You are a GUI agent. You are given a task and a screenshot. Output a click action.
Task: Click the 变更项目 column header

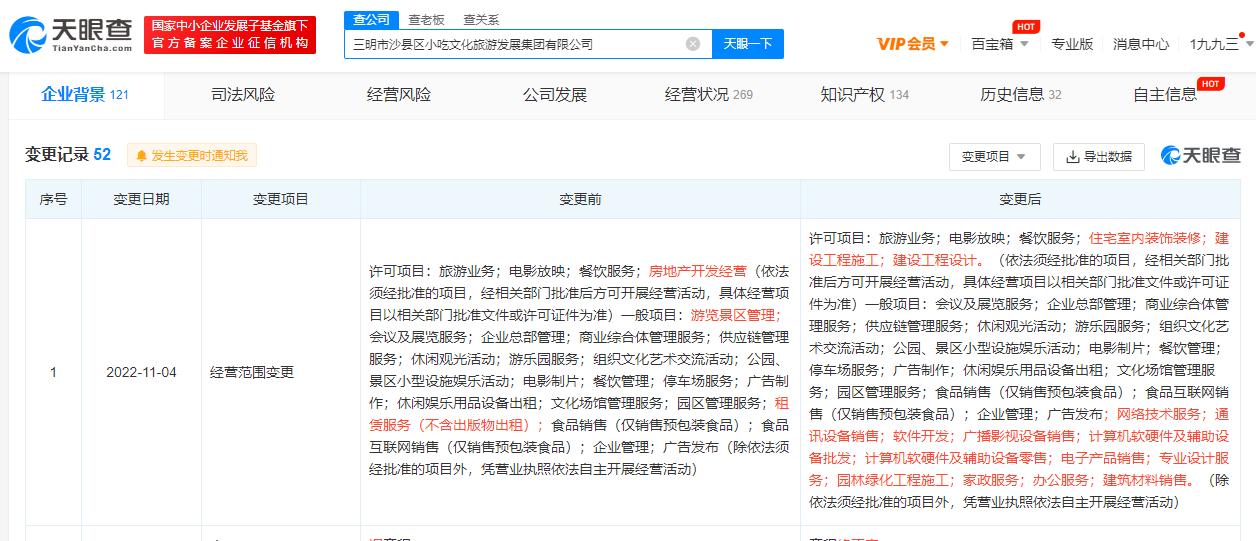(x=281, y=199)
